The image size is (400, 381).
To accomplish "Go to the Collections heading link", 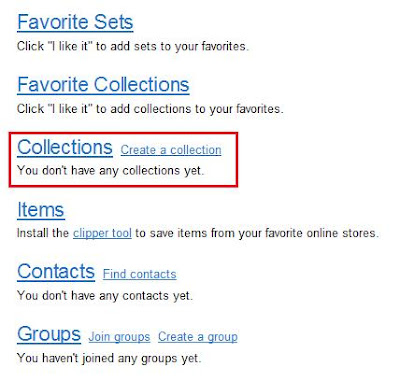I will [x=65, y=147].
